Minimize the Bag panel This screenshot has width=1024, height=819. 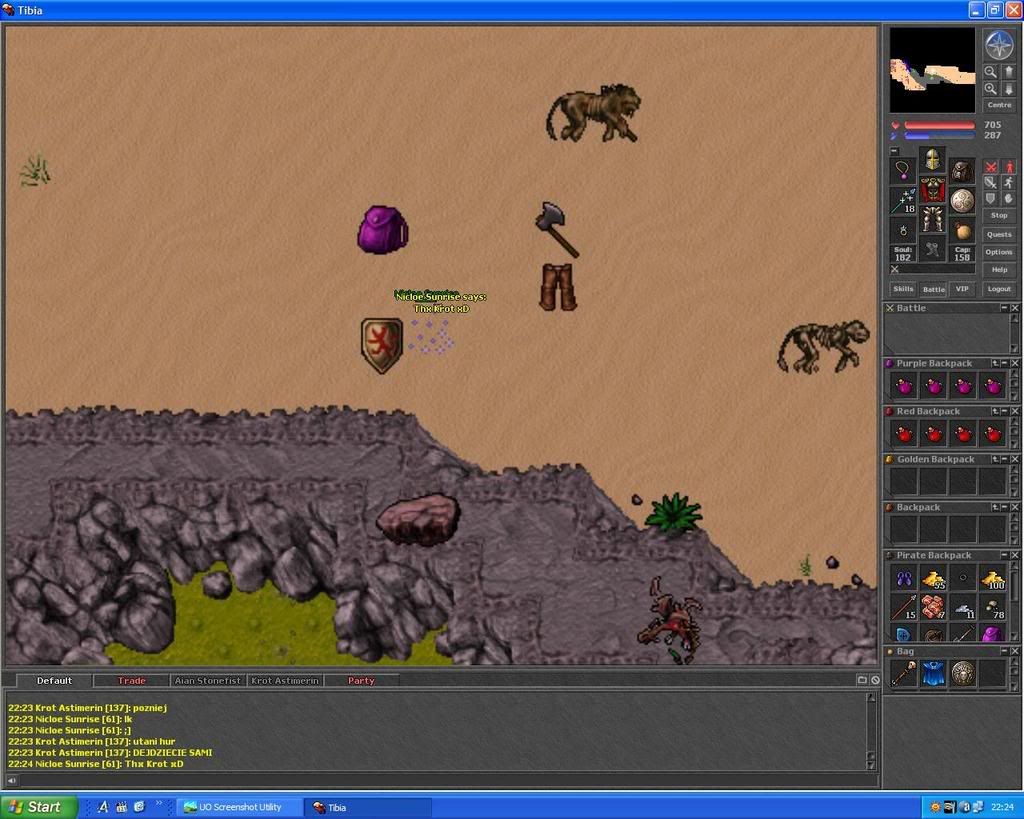(x=1004, y=651)
